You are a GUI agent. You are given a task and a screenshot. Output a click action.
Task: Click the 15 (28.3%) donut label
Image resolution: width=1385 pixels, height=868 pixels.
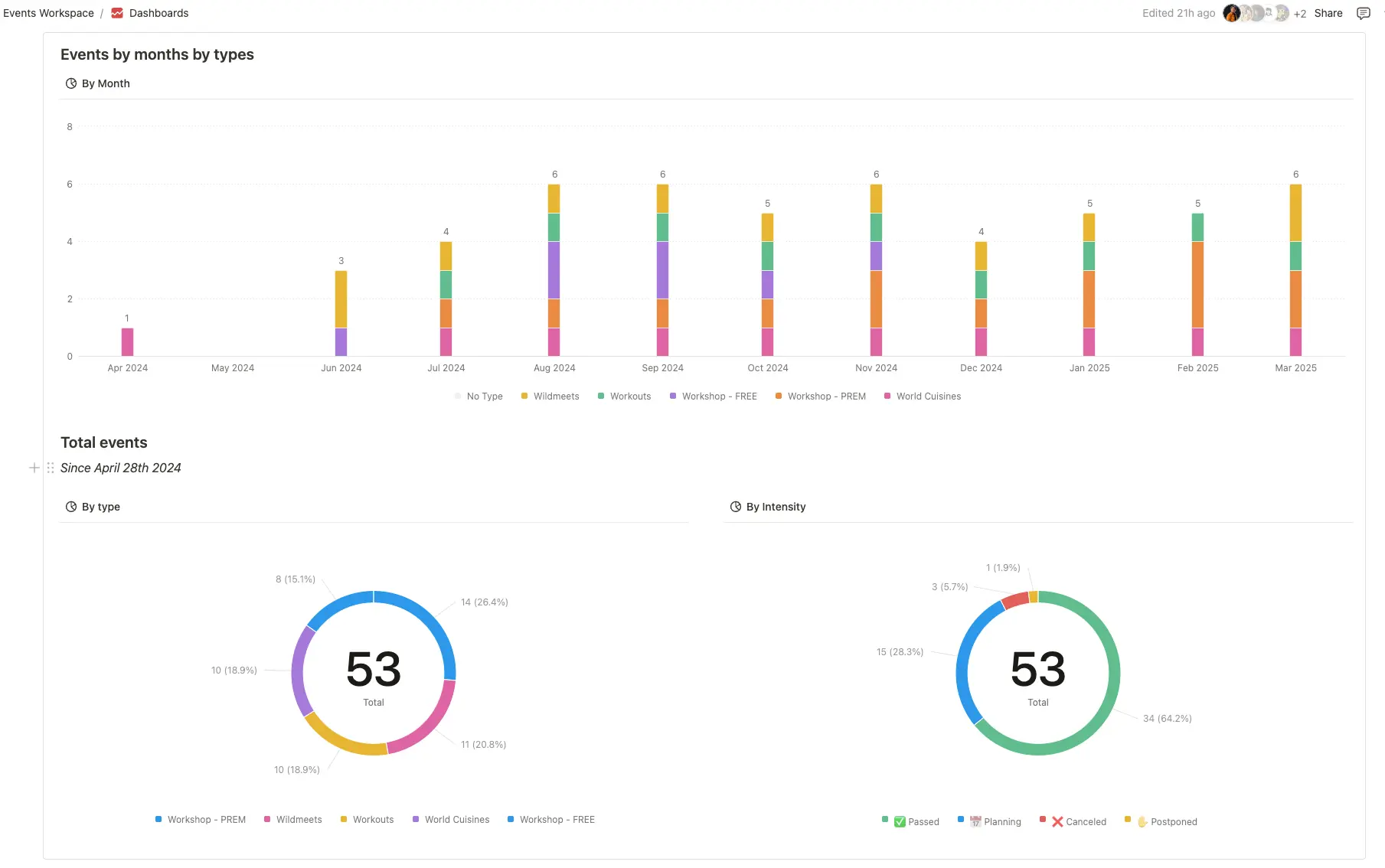click(900, 652)
